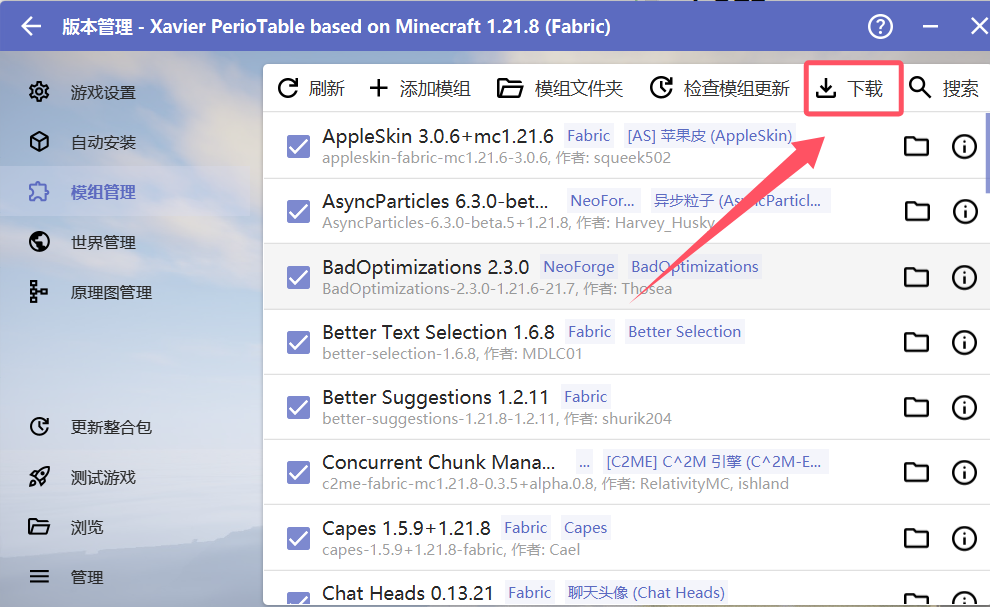This screenshot has height=607, width=990.
Task: Open the help question mark icon
Action: tap(880, 27)
